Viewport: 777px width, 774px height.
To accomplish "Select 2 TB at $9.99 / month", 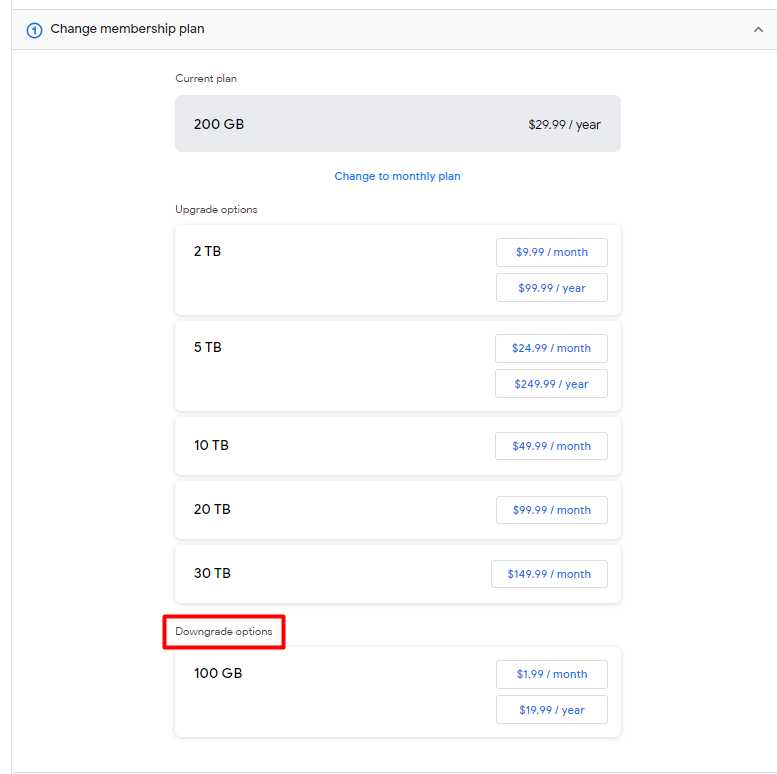I will [552, 252].
